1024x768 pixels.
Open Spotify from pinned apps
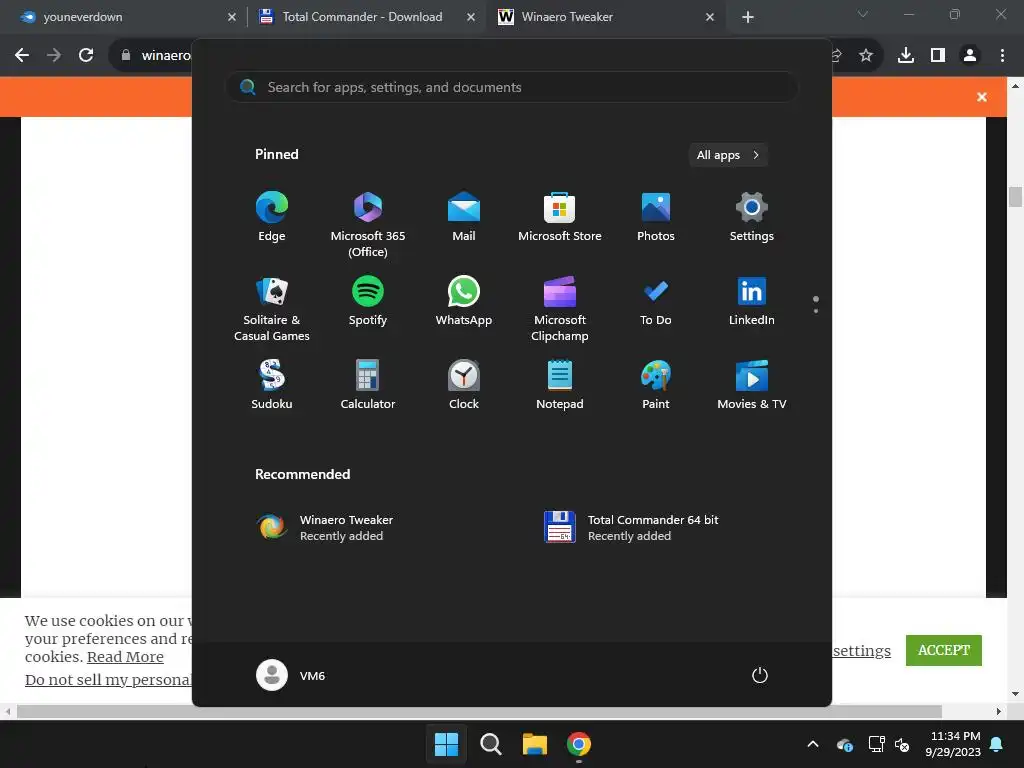pos(368,302)
